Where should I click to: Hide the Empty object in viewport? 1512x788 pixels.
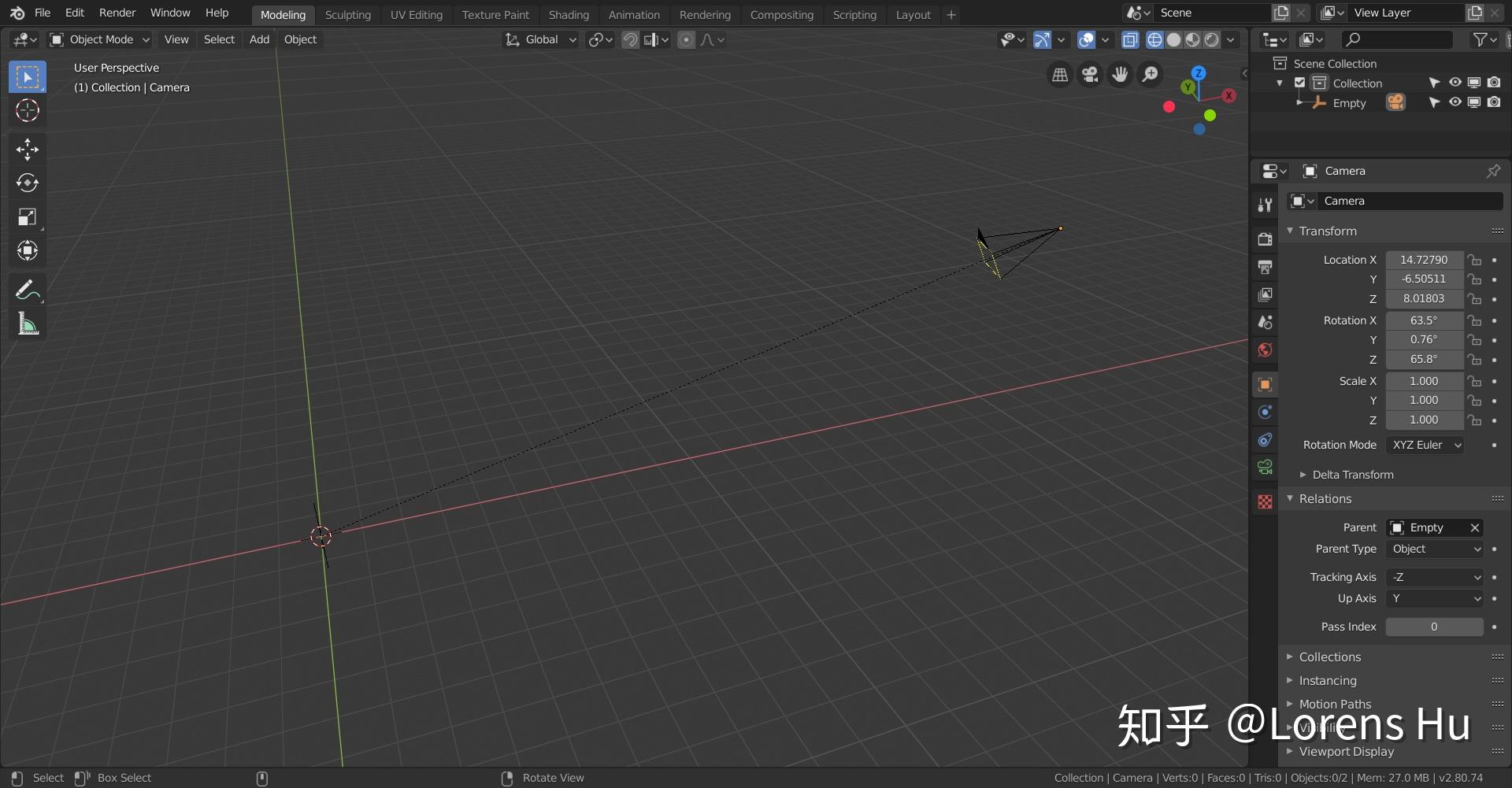pos(1455,102)
